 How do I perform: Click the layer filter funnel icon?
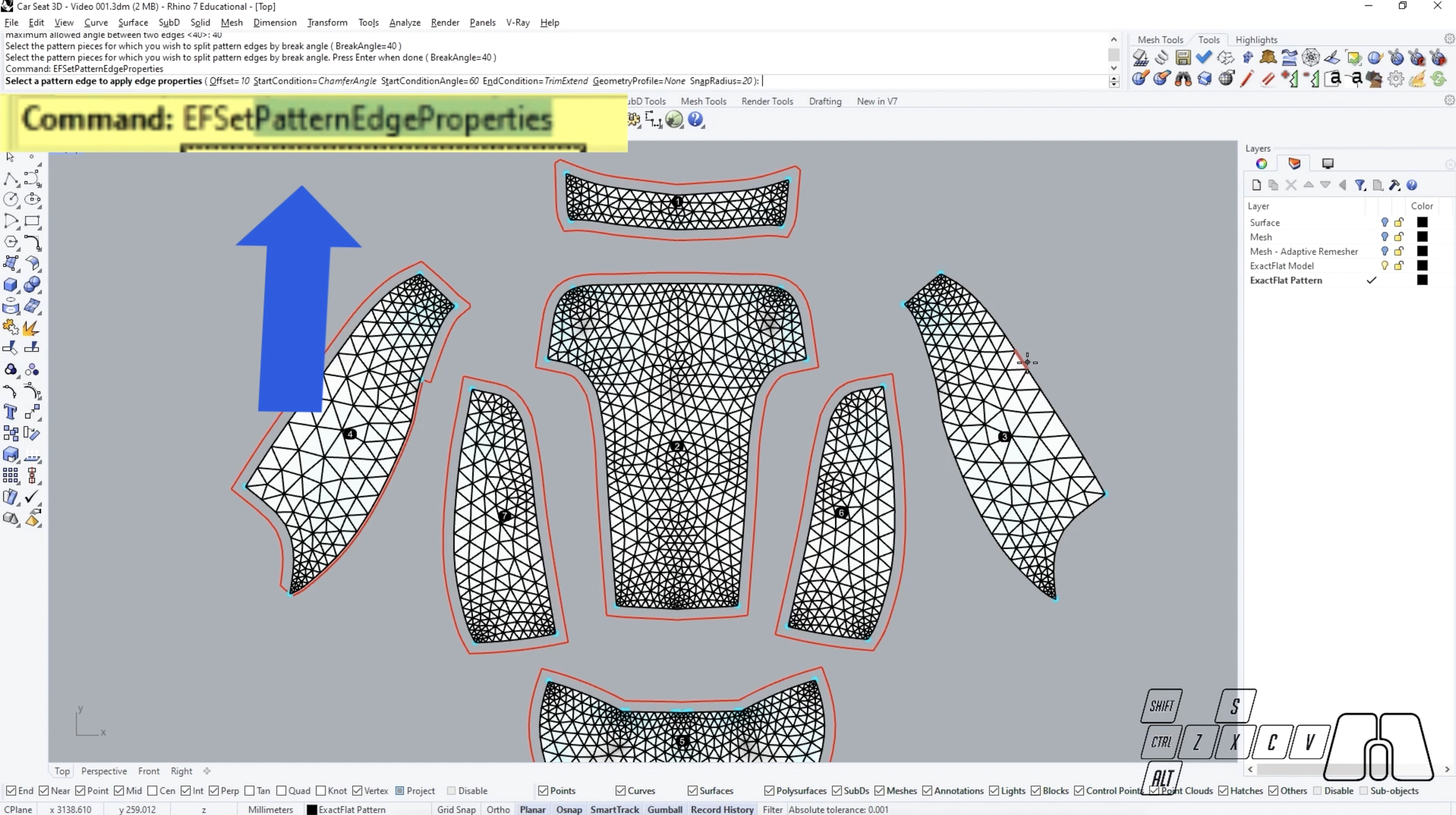pyautogui.click(x=1360, y=185)
